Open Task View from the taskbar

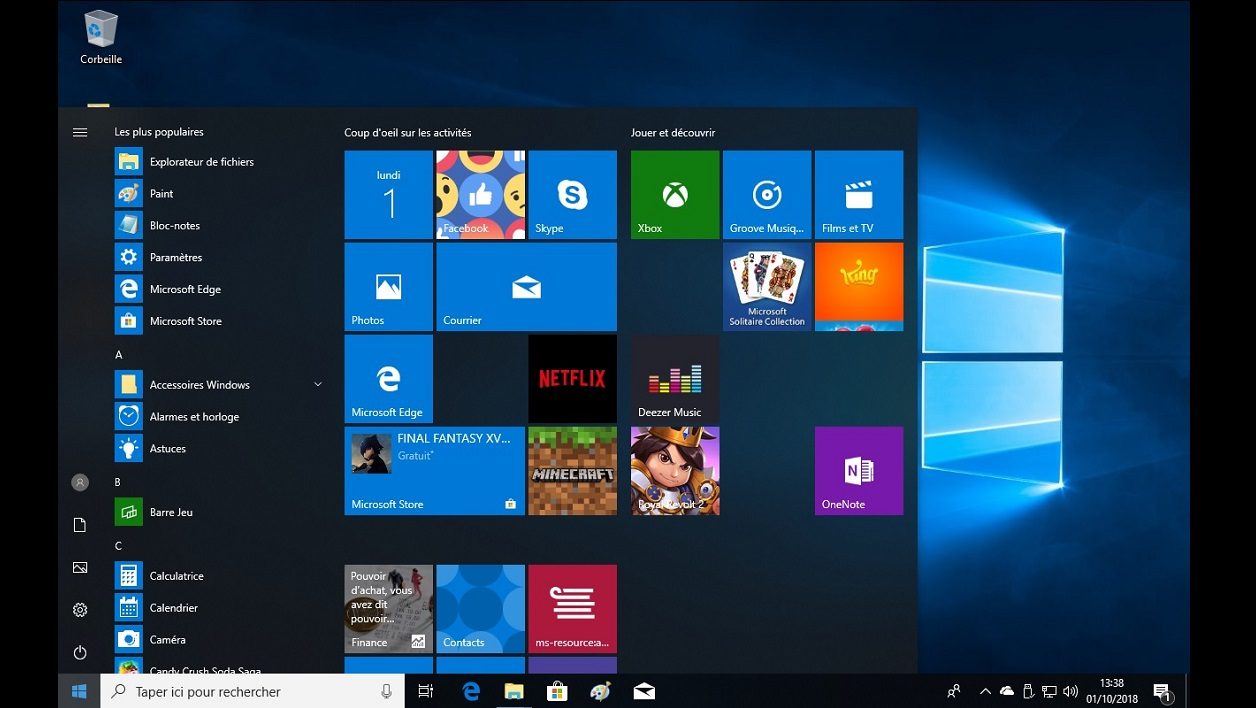425,691
